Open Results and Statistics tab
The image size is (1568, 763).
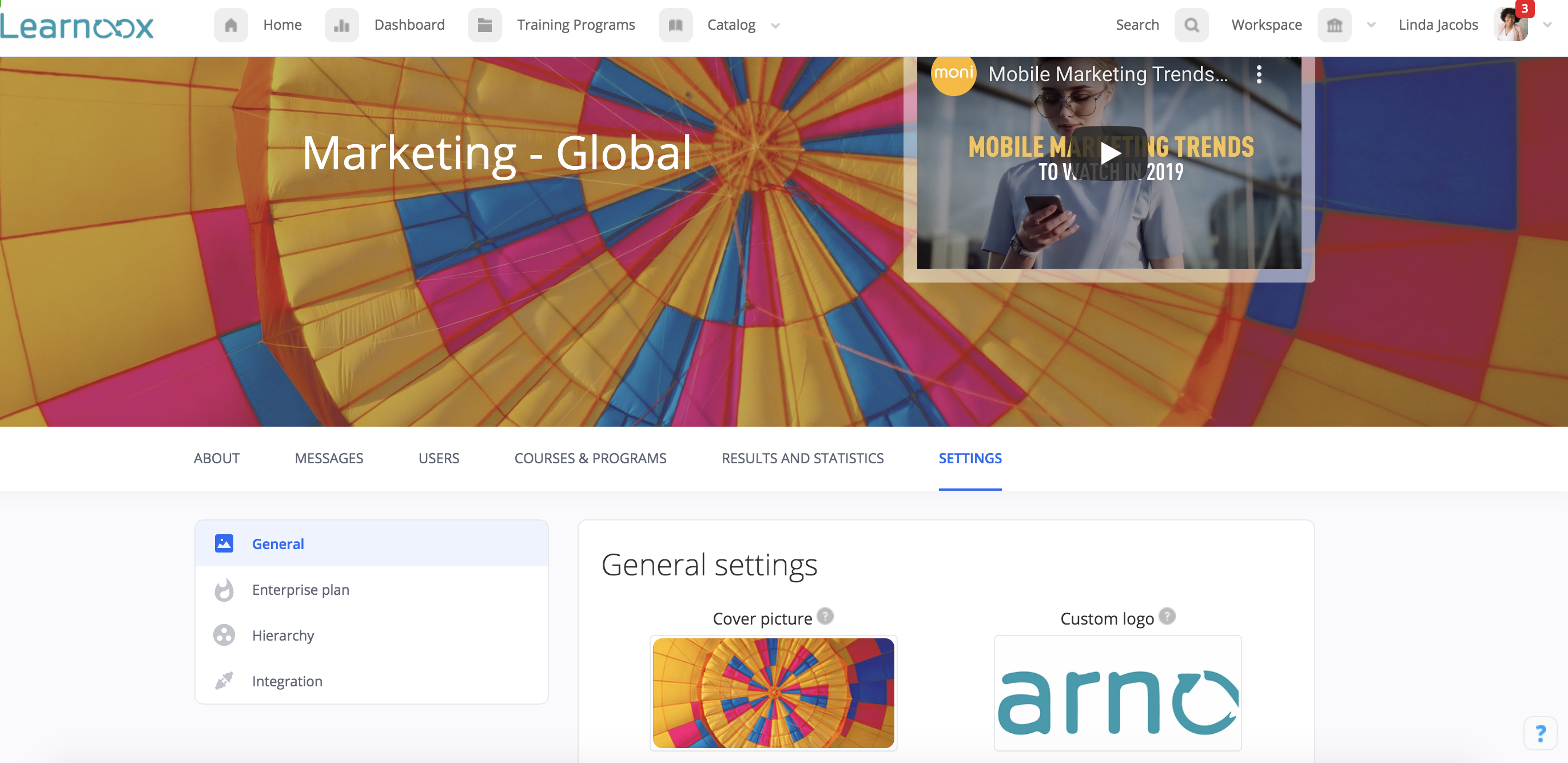(802, 459)
